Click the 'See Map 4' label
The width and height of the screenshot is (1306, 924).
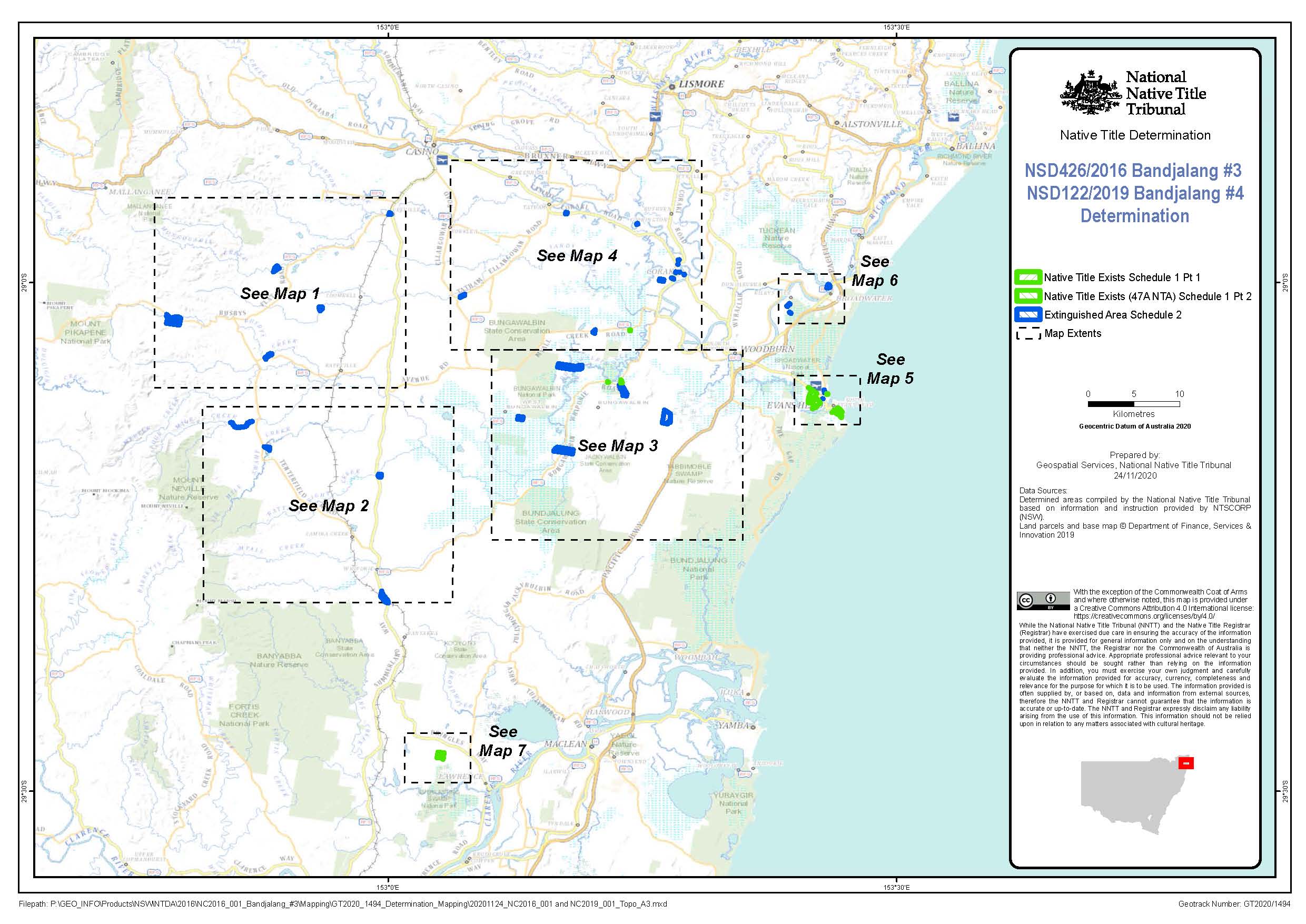pyautogui.click(x=577, y=256)
